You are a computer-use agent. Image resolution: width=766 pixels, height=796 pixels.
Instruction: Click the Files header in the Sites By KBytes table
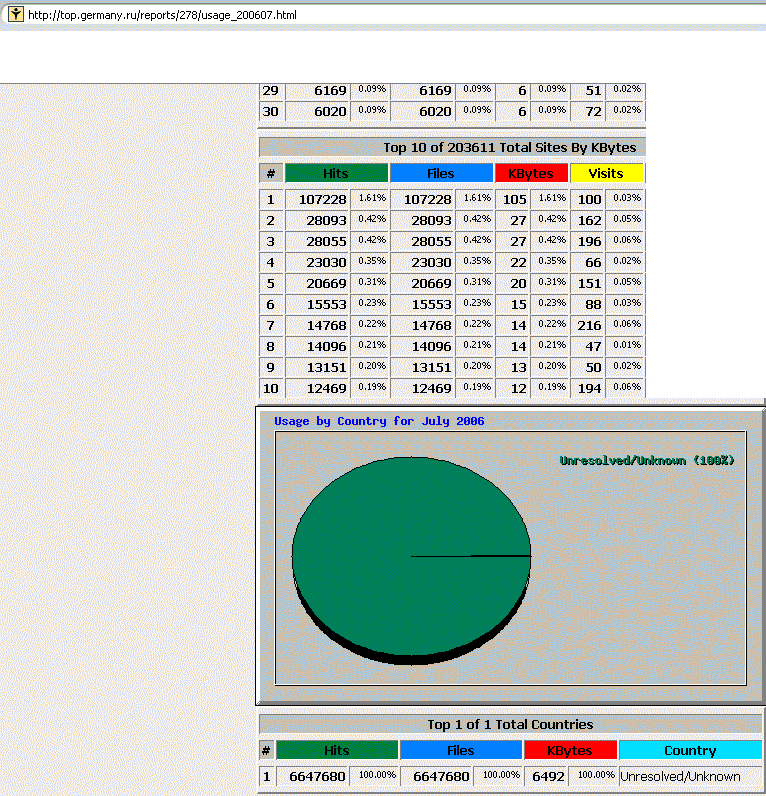[441, 173]
